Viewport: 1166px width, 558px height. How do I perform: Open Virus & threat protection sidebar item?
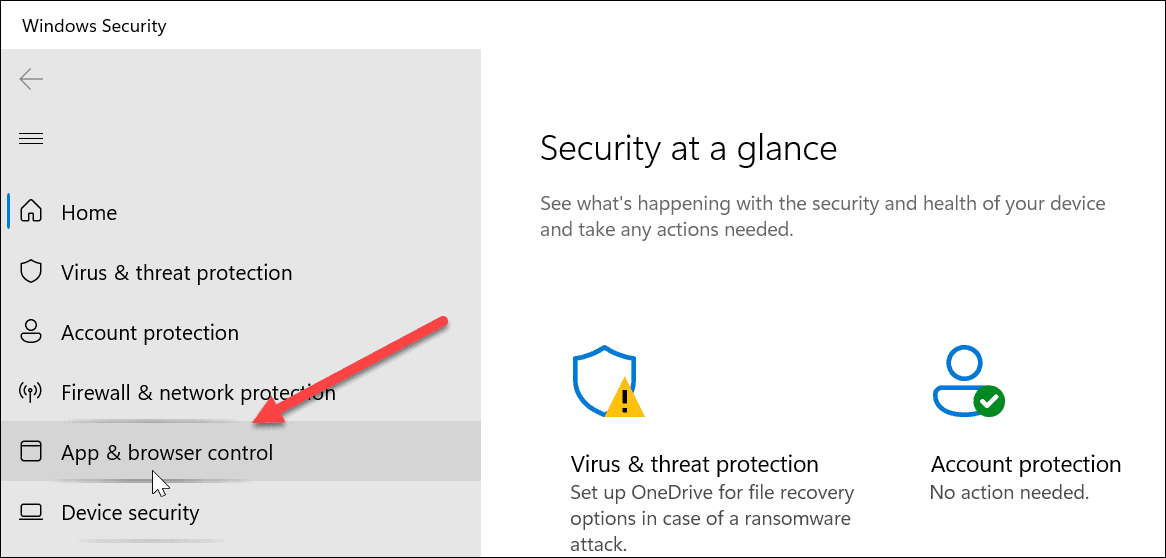tap(176, 273)
